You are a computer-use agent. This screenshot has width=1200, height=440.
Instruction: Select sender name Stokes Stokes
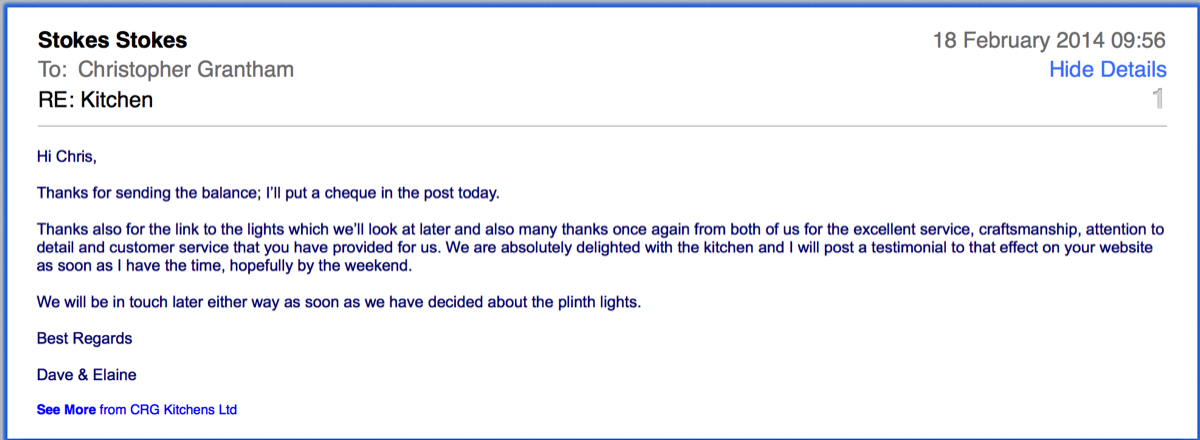112,41
